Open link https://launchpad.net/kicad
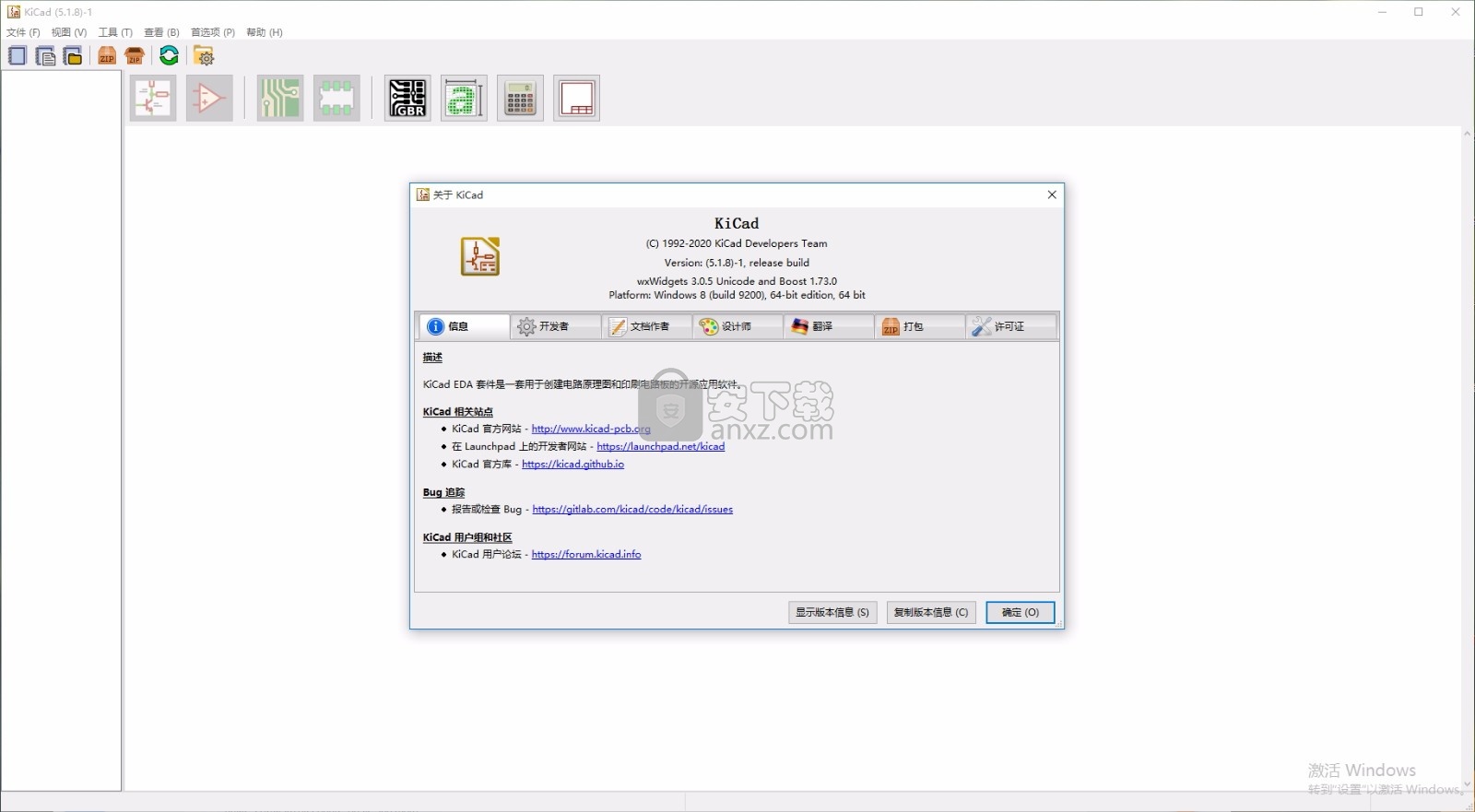The height and width of the screenshot is (812, 1475). coord(660,446)
